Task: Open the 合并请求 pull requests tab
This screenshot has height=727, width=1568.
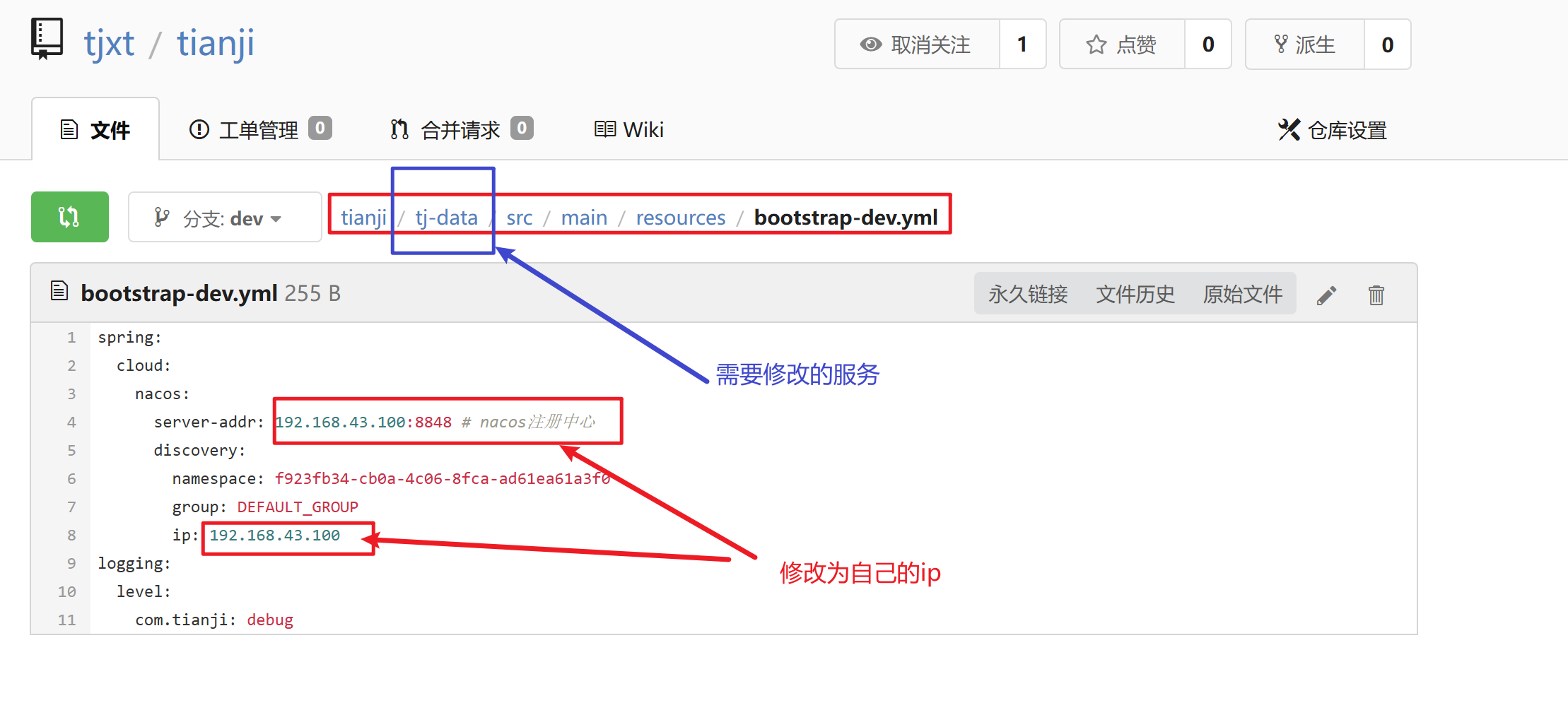Action: (x=462, y=130)
